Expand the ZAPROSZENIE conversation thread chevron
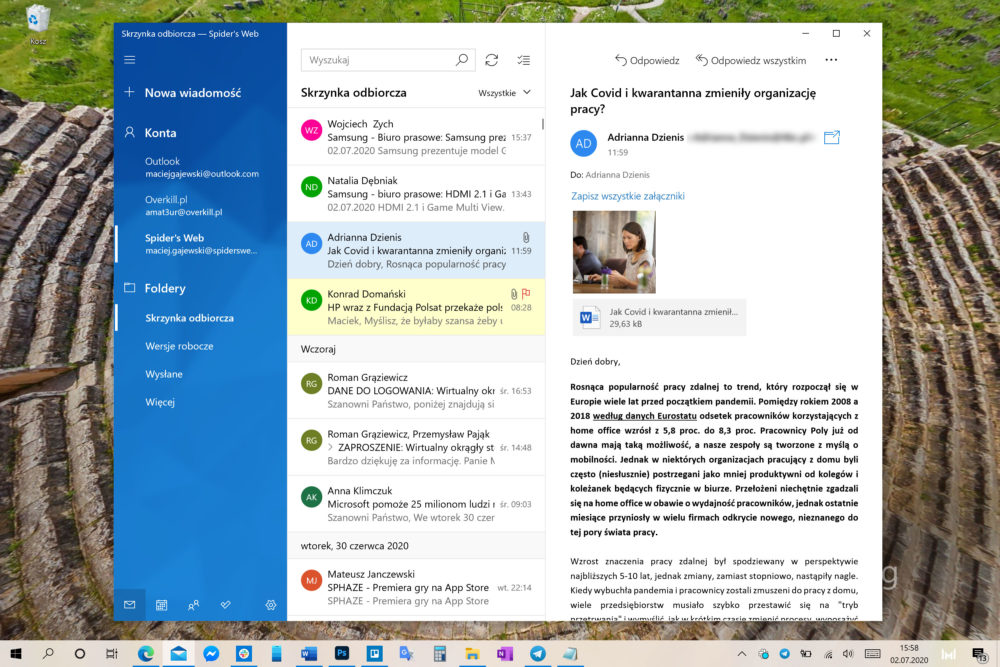 click(330, 447)
